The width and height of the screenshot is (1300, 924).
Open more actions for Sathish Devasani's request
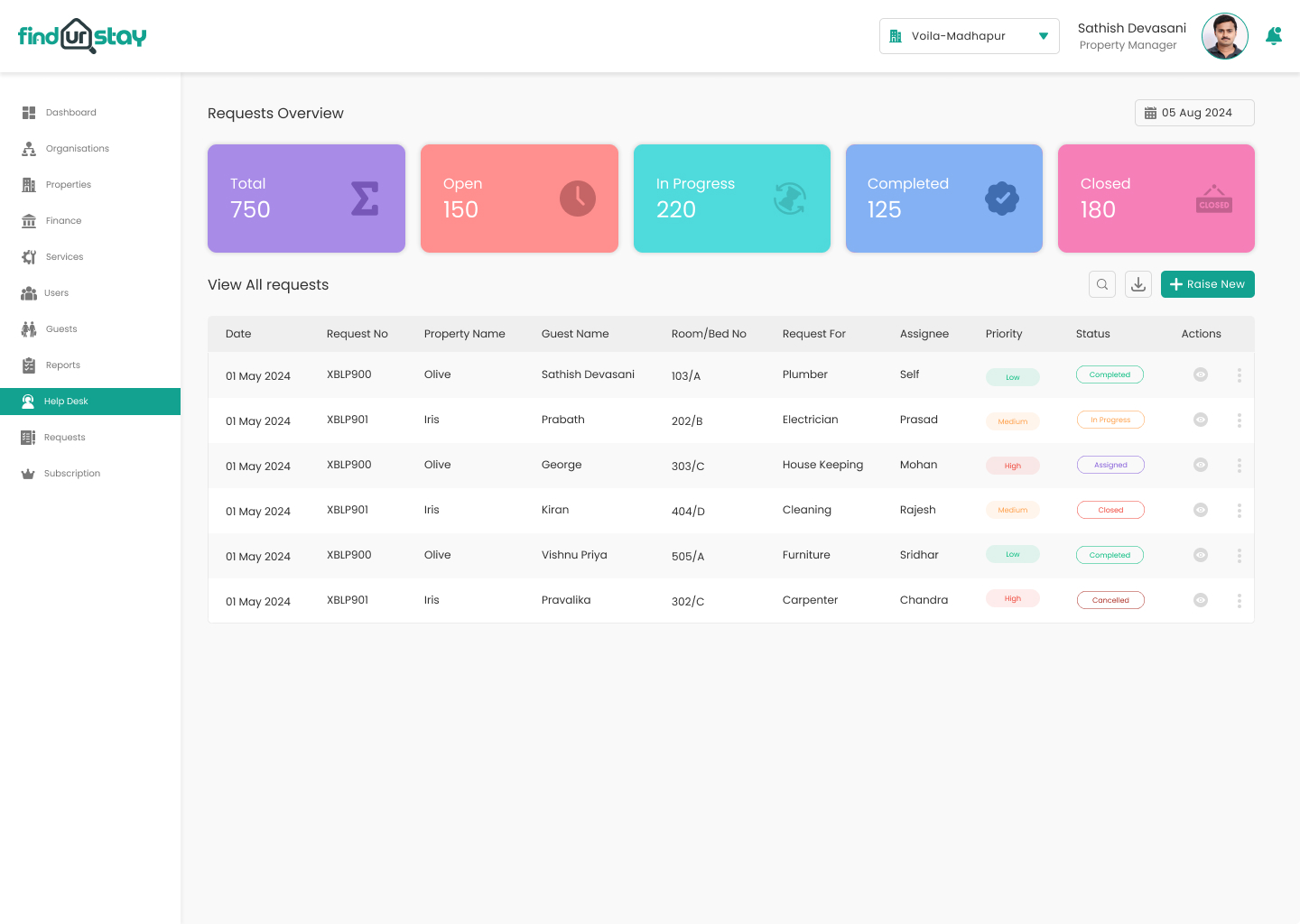pyautogui.click(x=1240, y=374)
